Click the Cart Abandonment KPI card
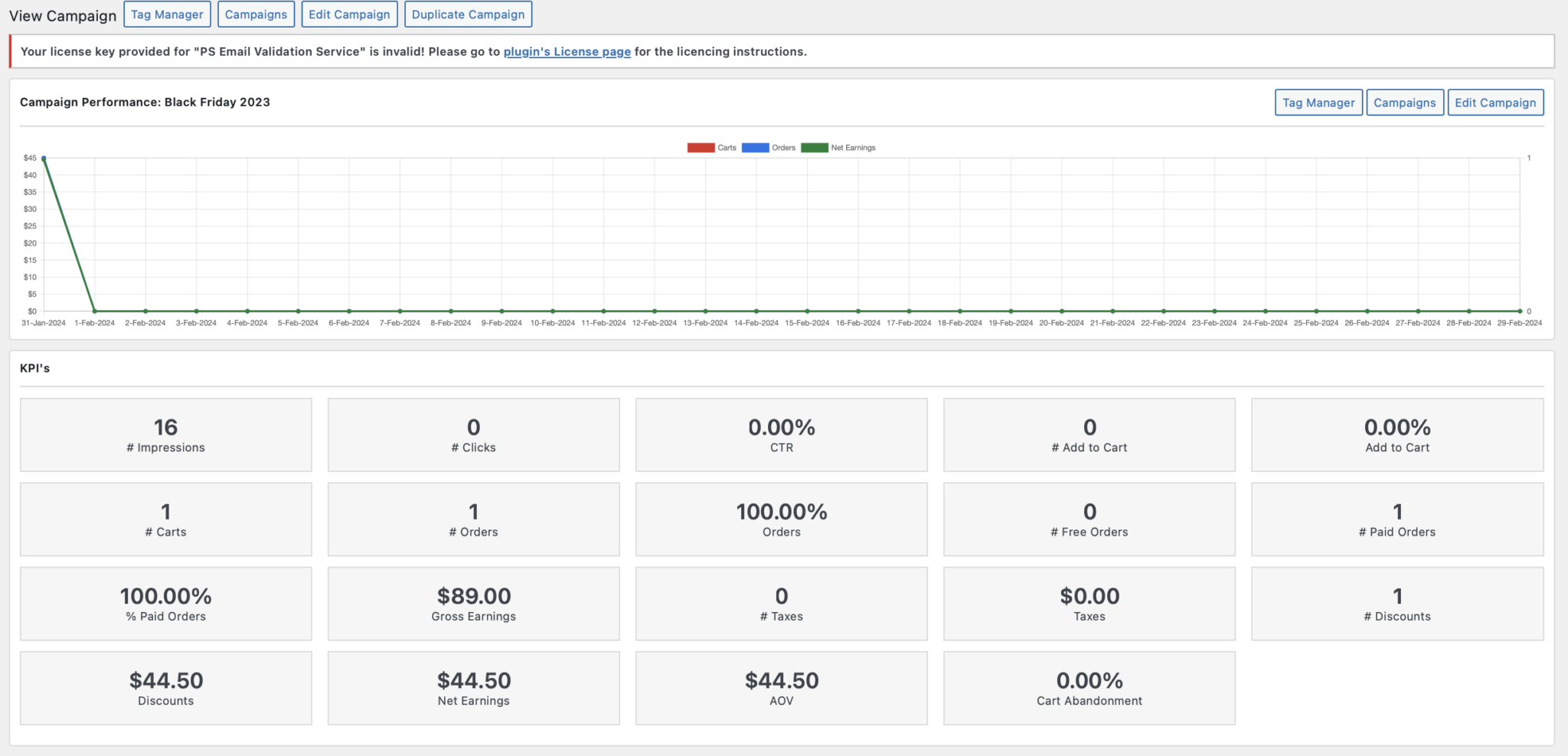The height and width of the screenshot is (756, 1568). point(1089,687)
